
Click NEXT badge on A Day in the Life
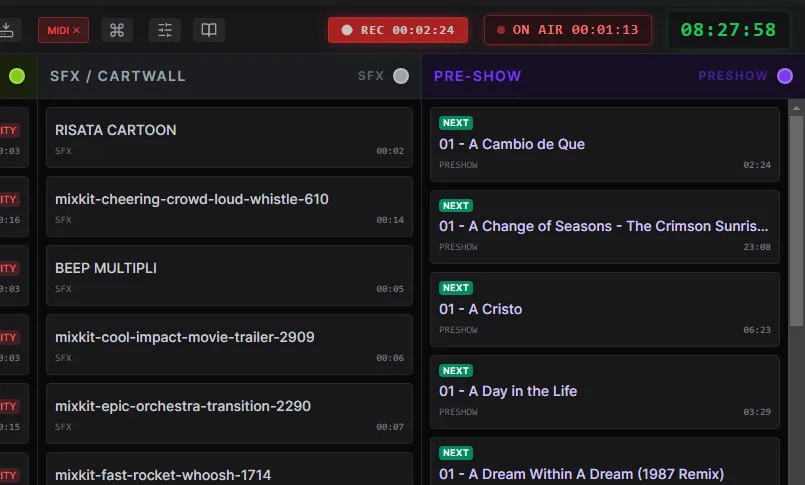tap(456, 371)
